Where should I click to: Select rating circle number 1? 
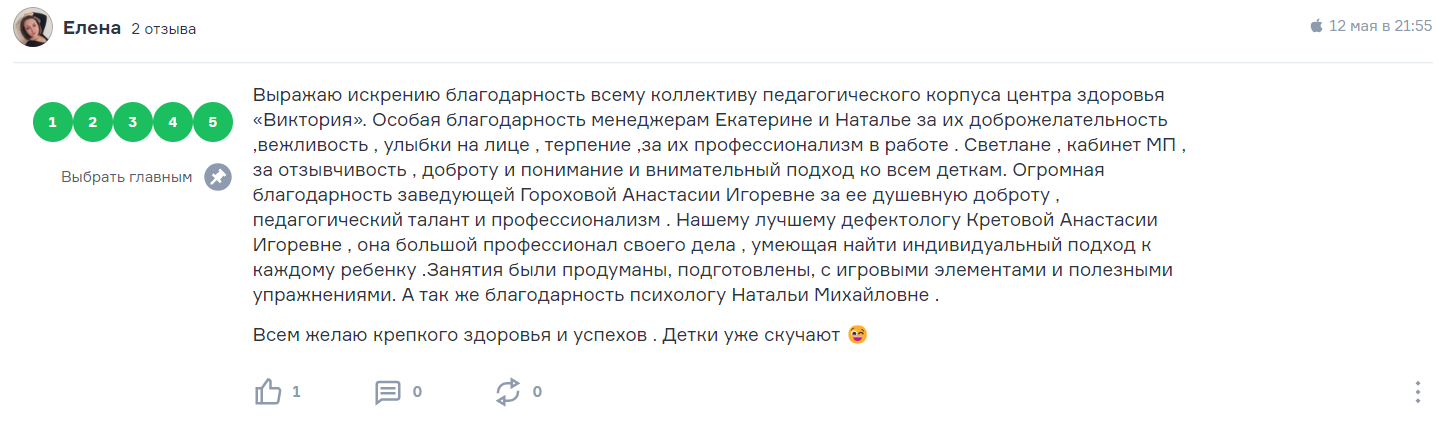52,122
